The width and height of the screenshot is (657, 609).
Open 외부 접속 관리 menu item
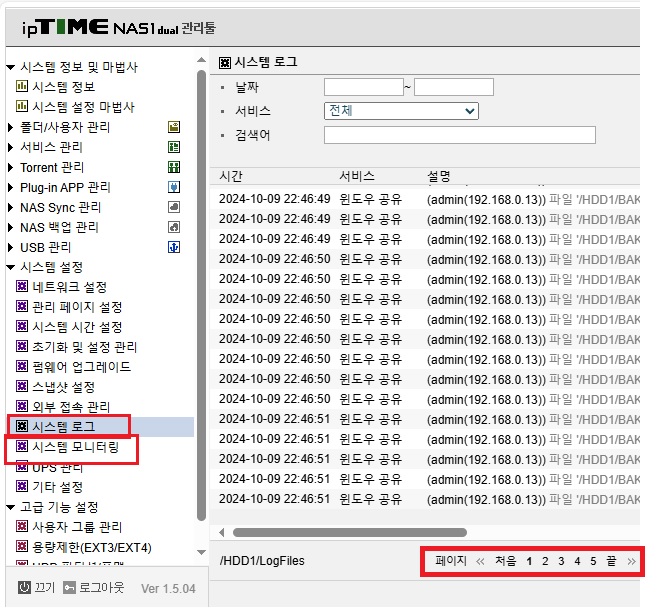(71, 407)
